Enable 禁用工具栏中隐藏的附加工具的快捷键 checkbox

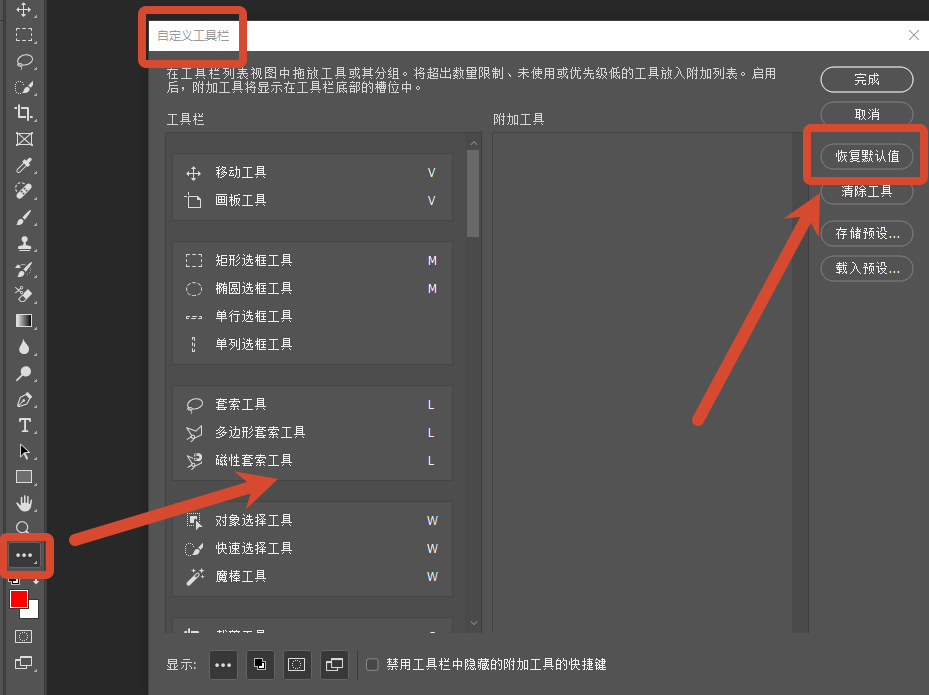(x=372, y=664)
